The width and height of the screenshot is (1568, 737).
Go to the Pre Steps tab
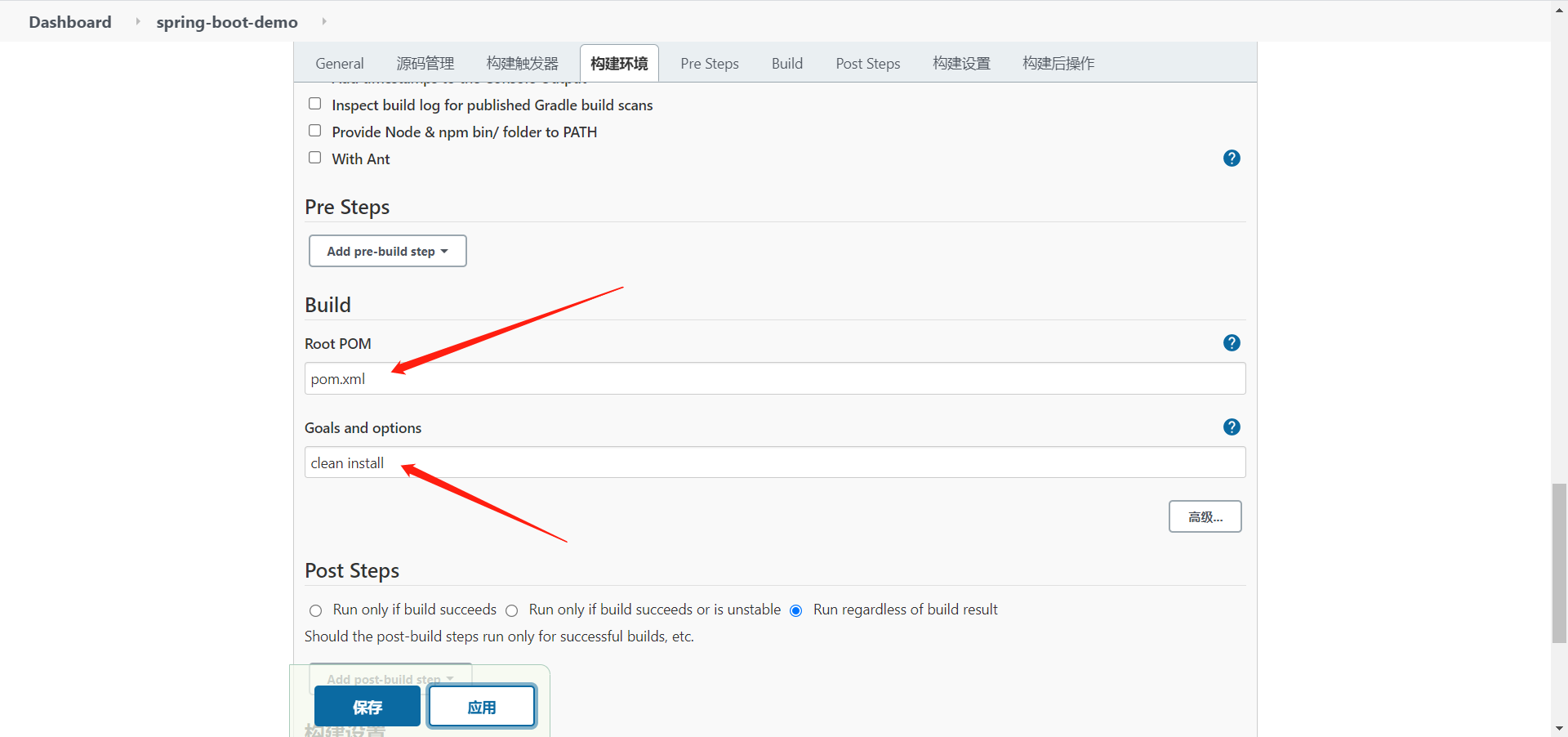click(x=710, y=64)
